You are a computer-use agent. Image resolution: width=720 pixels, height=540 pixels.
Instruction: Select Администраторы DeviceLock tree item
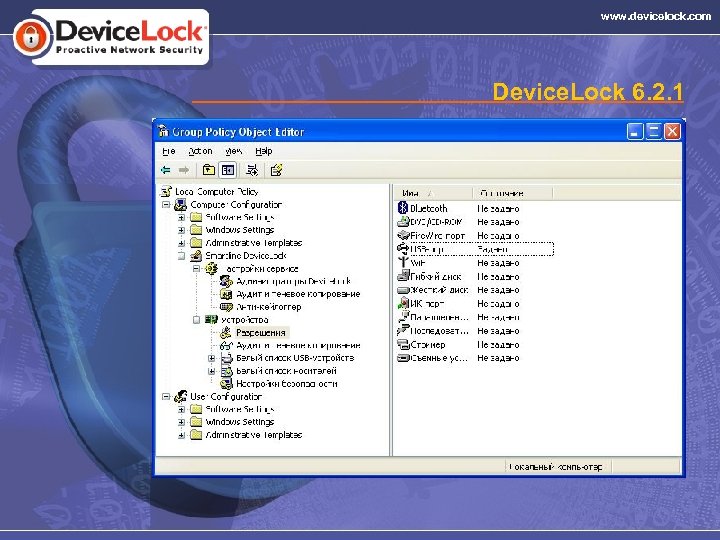point(293,281)
